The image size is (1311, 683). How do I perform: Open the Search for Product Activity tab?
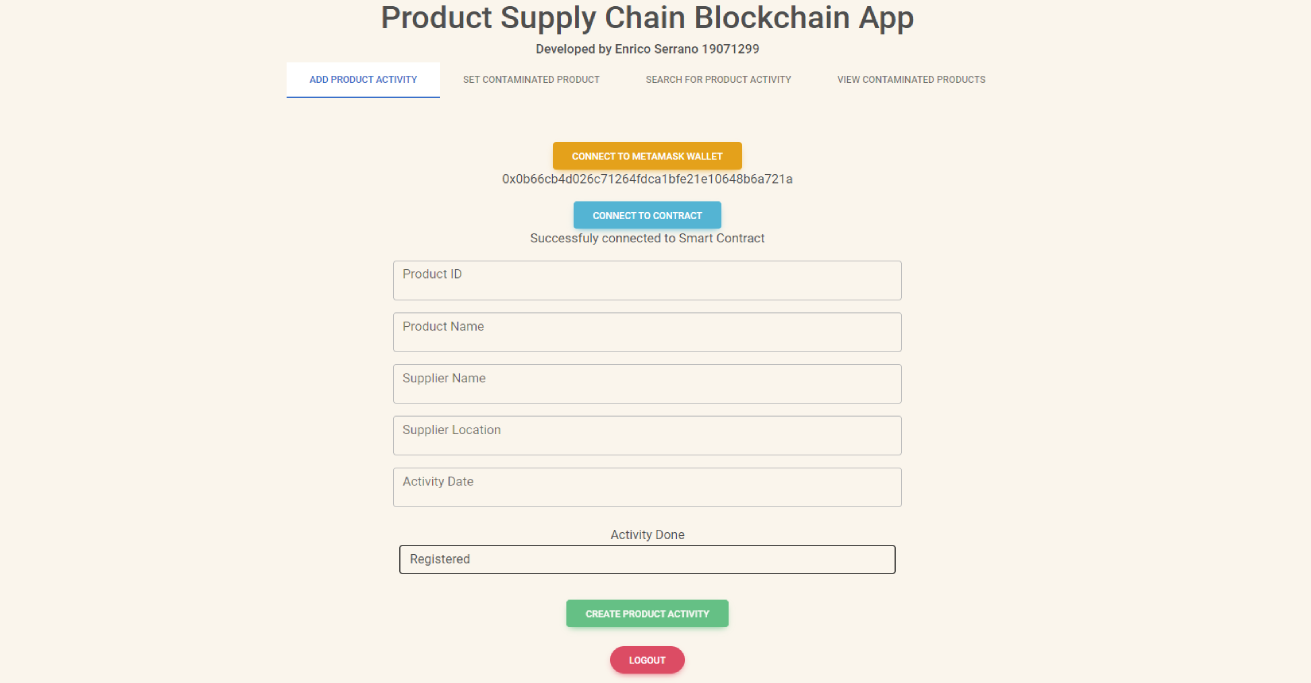[x=718, y=79]
